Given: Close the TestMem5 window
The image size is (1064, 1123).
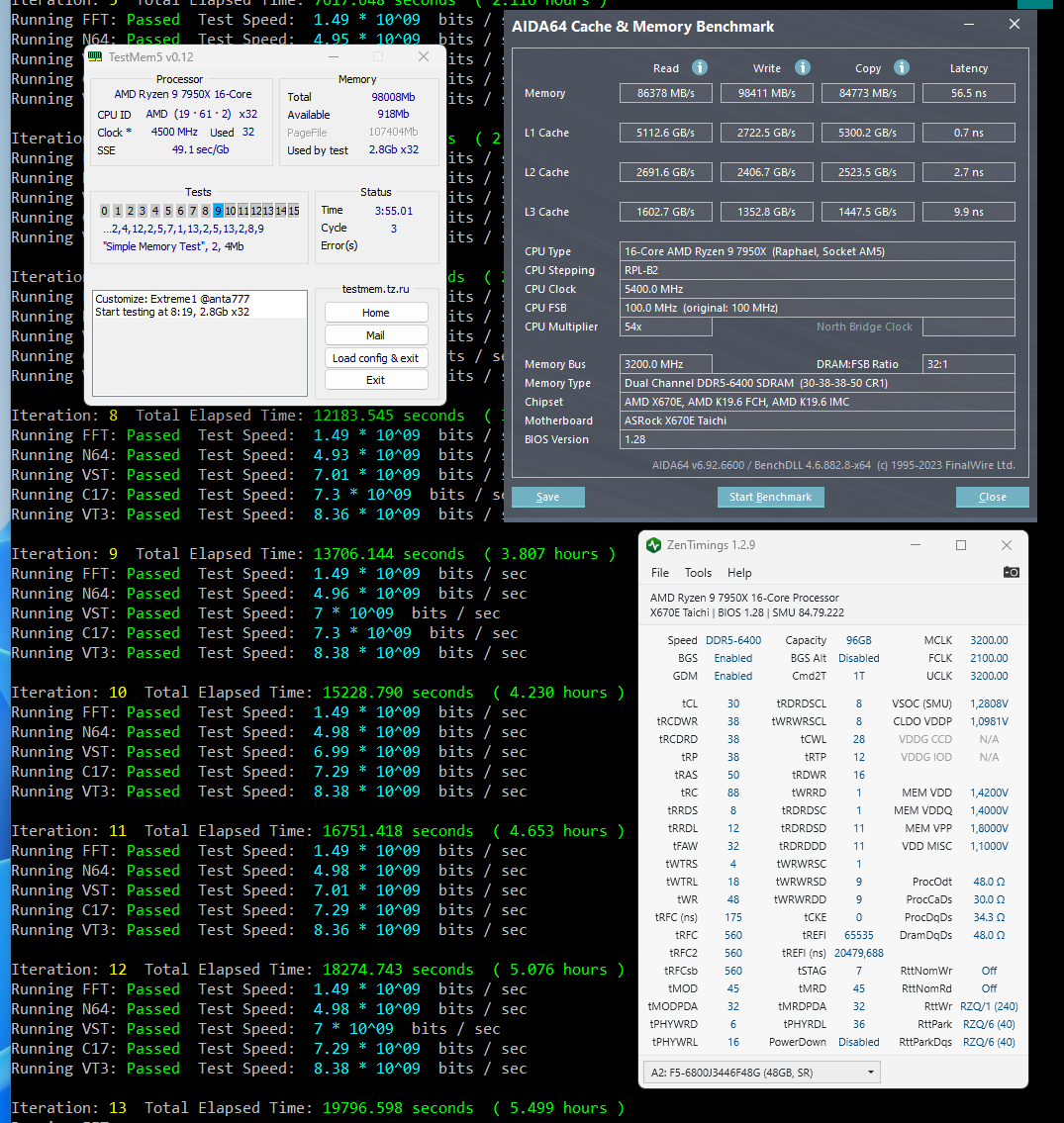Looking at the screenshot, I should click(x=424, y=56).
